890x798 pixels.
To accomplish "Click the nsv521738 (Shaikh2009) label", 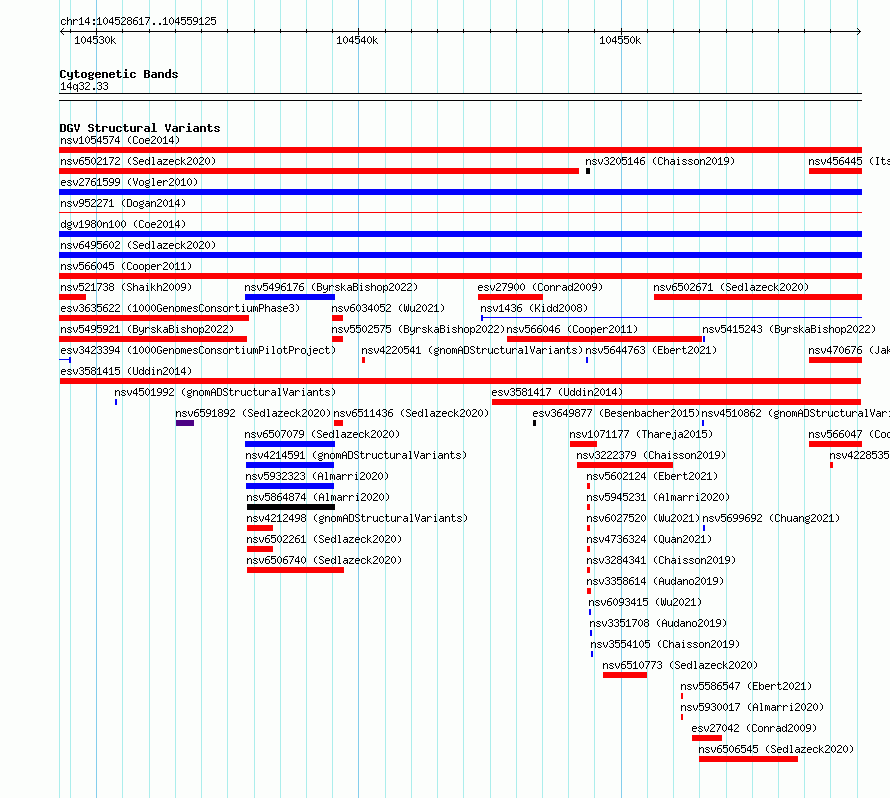I will pos(126,287).
